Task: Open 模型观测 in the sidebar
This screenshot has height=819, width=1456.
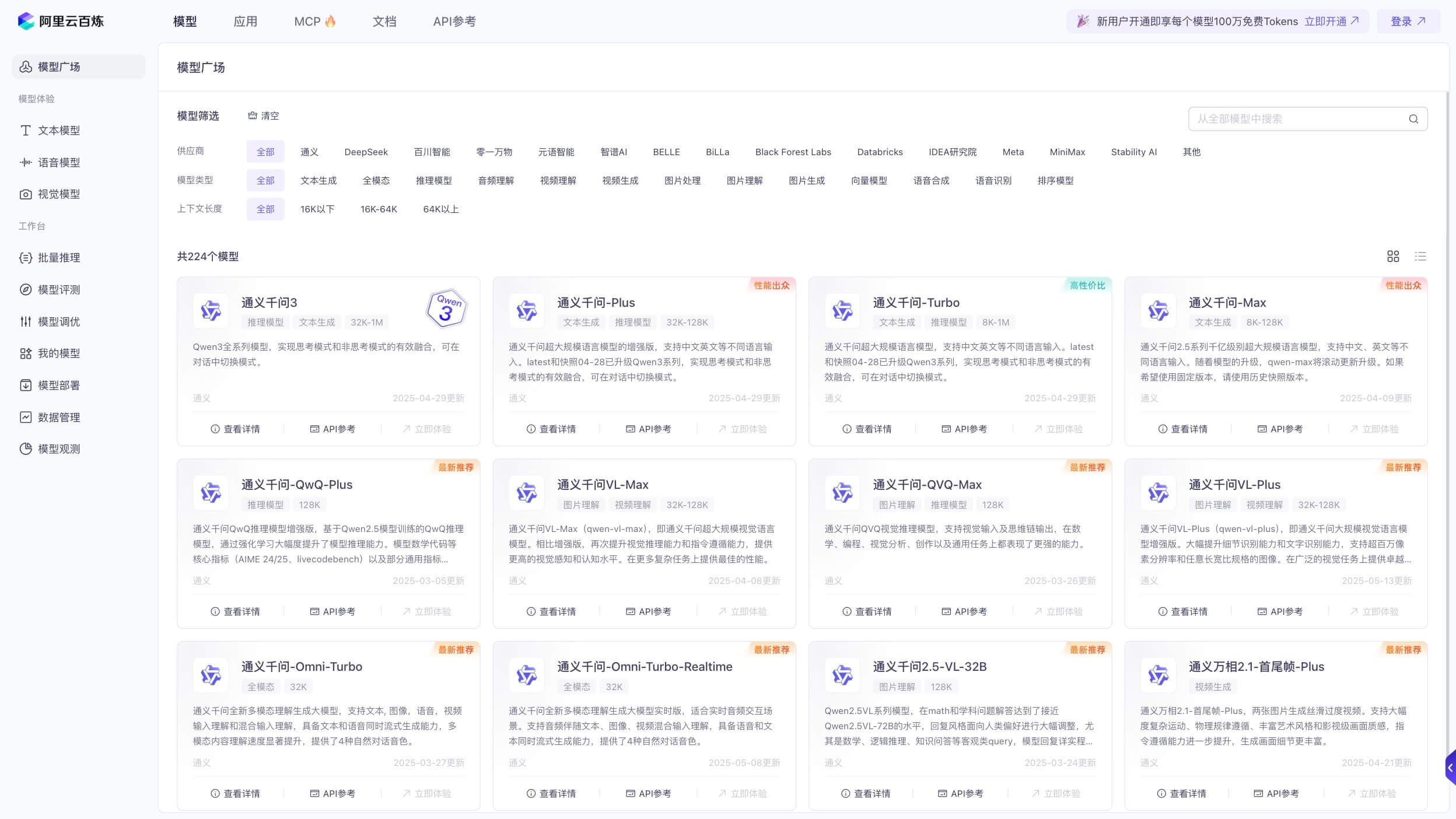Action: (x=58, y=449)
